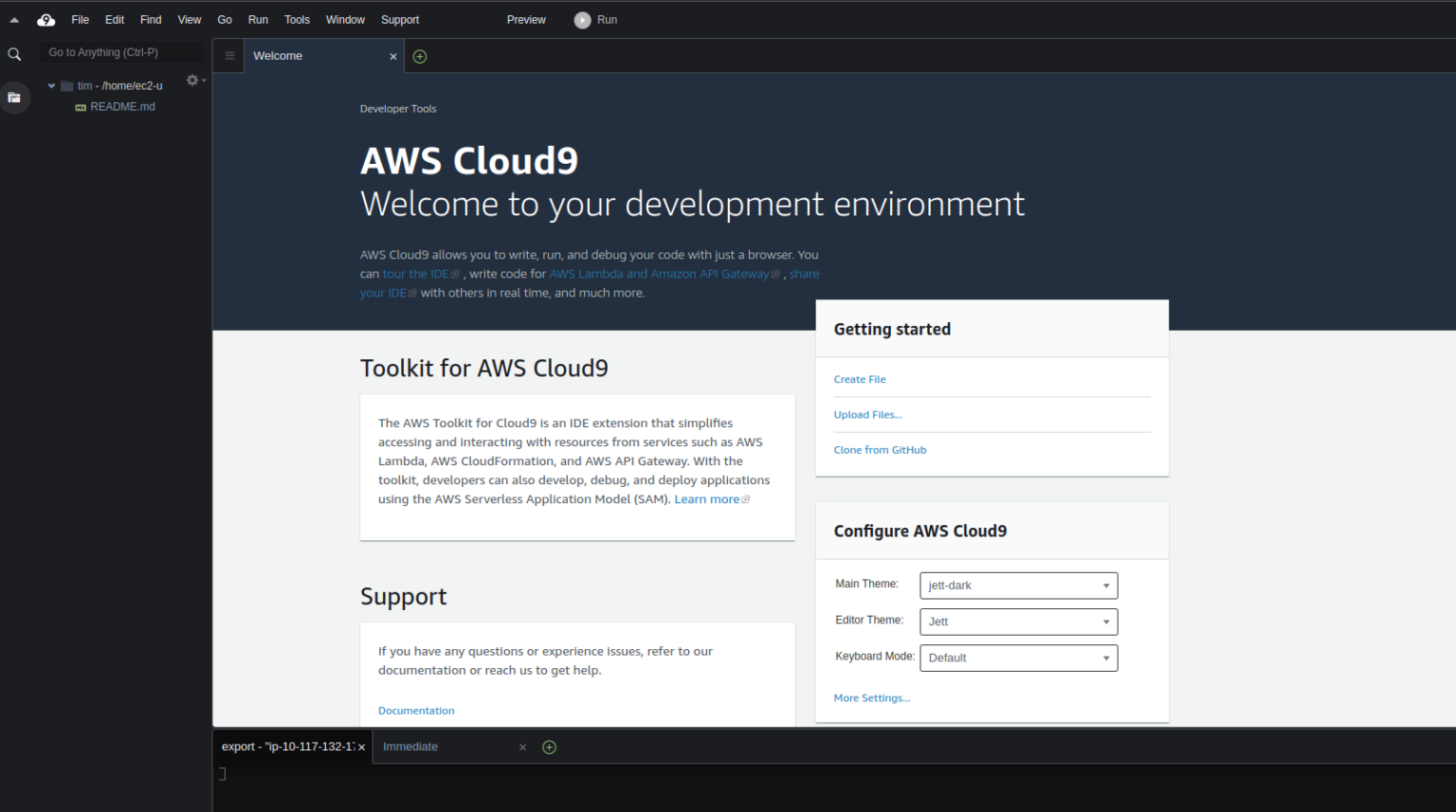The image size is (1456, 812).
Task: Open the Tools menu
Action: pos(297,20)
